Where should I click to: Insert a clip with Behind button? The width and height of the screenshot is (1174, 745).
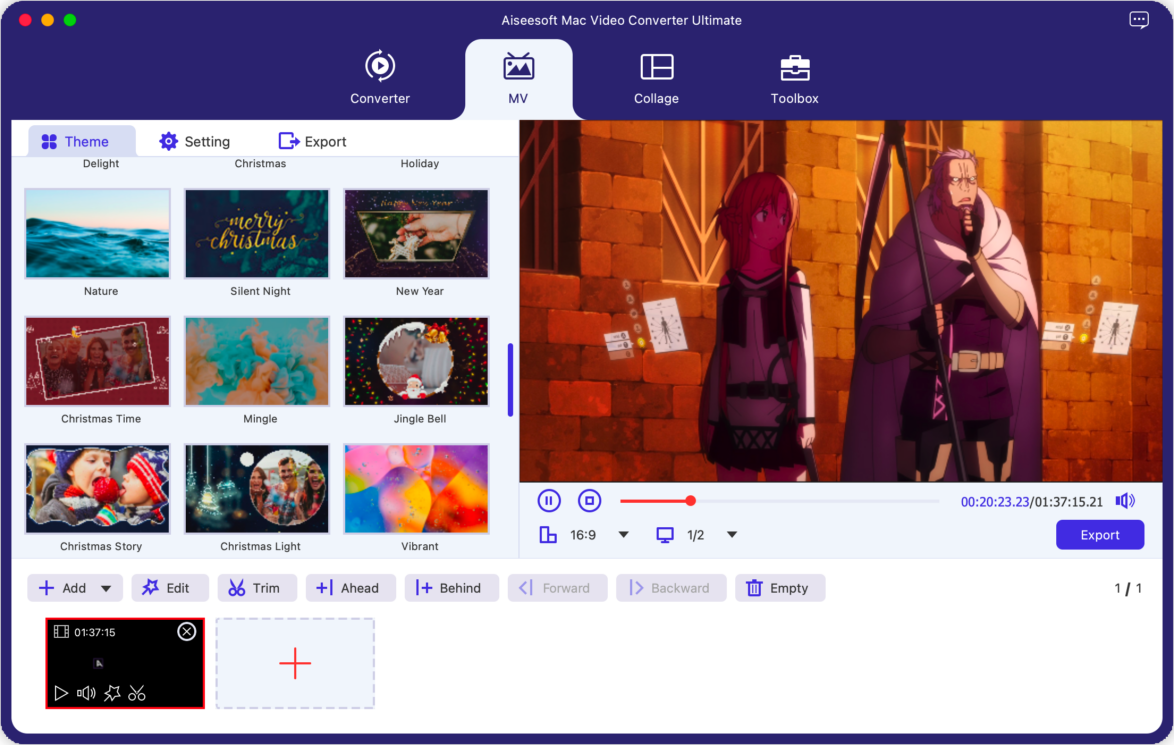coord(451,588)
